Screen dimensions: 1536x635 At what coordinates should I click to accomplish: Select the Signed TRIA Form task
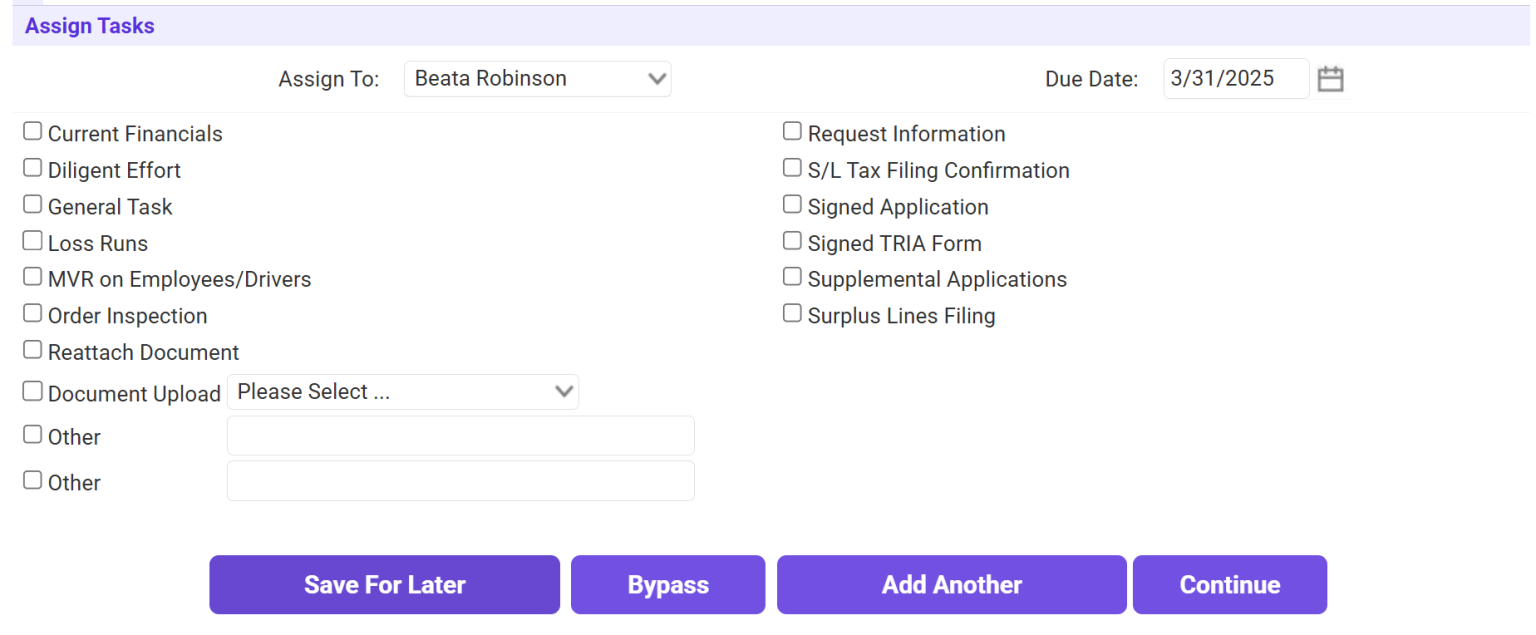(792, 240)
